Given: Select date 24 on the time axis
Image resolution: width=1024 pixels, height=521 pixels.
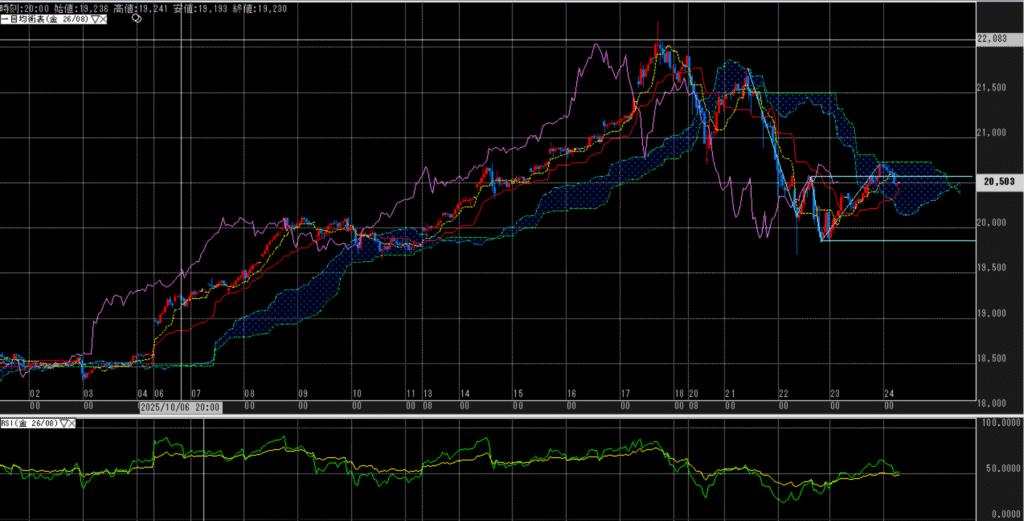Looking at the screenshot, I should (889, 394).
